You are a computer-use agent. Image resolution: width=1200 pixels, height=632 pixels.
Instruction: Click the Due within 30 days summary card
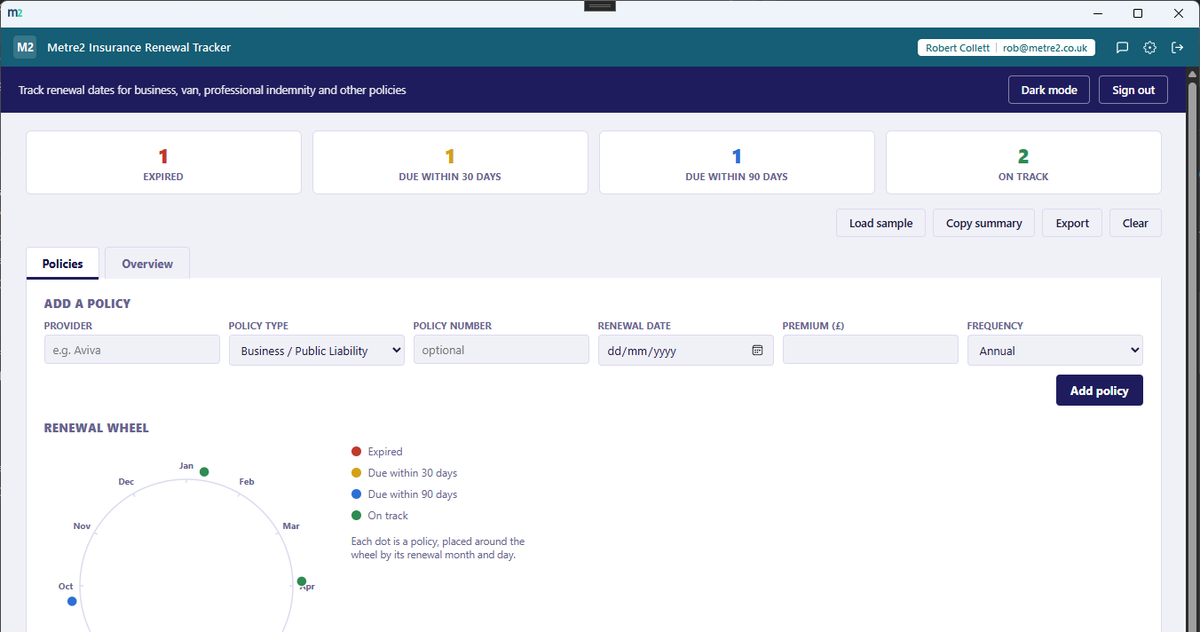click(x=450, y=163)
